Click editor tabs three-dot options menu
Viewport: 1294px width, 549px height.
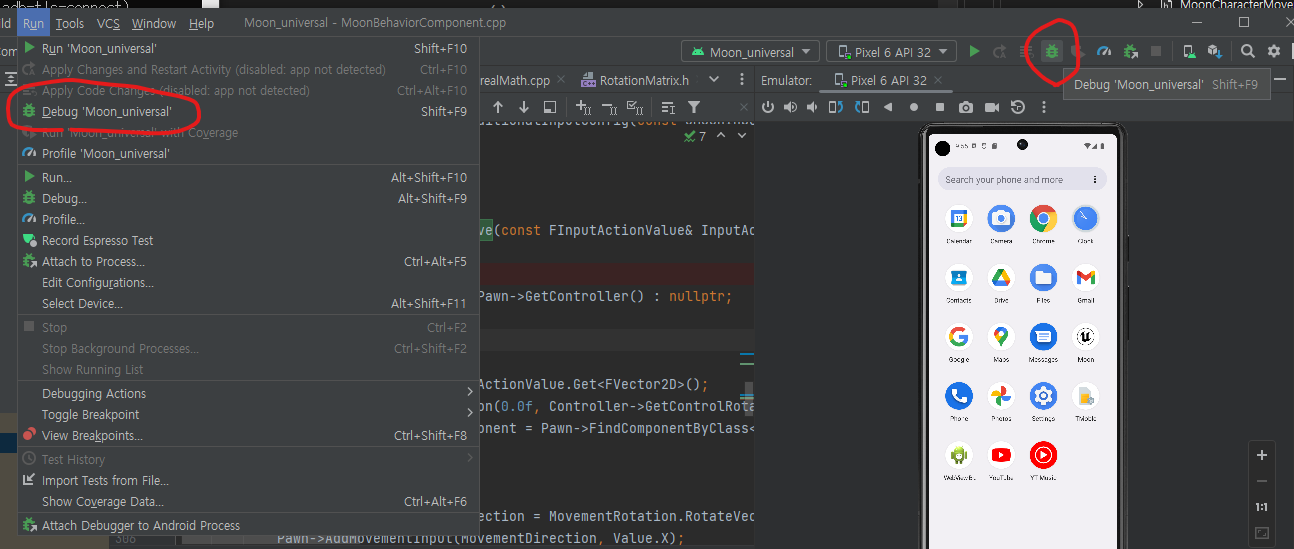point(742,80)
